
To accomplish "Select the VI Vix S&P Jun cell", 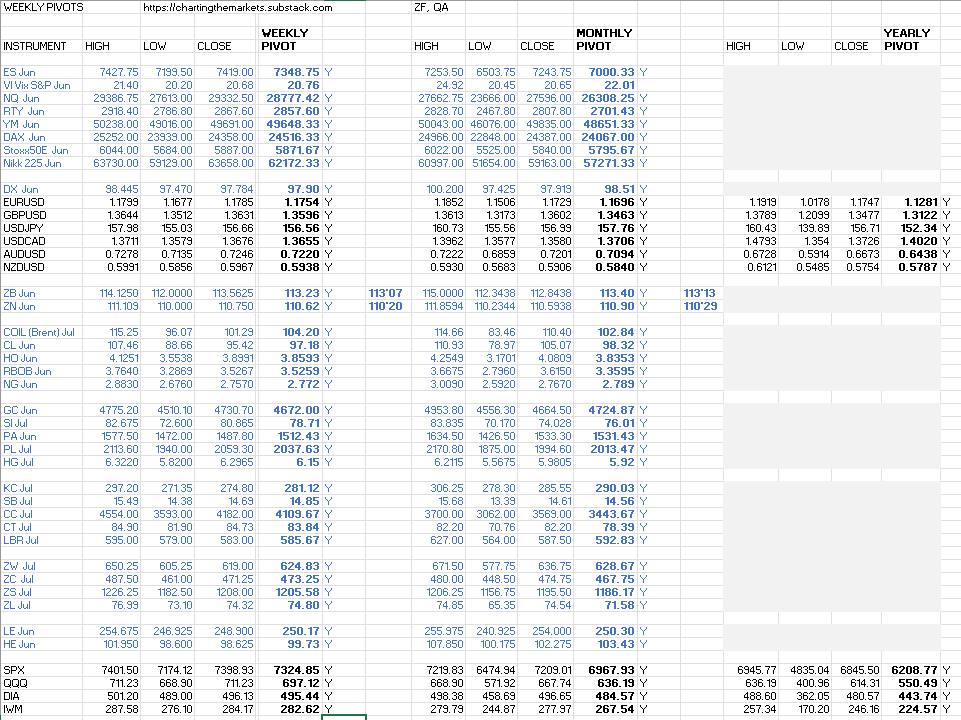I will click(x=37, y=85).
